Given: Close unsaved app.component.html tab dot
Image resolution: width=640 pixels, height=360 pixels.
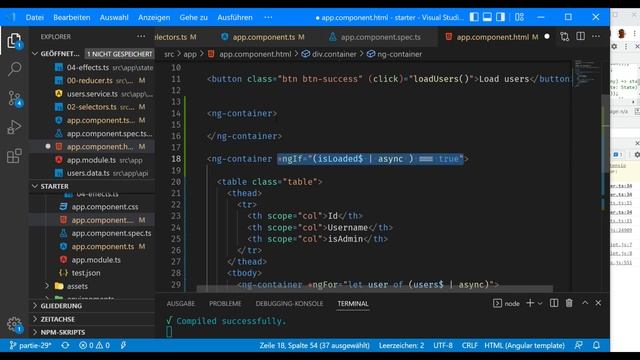Looking at the screenshot, I should 547,37.
